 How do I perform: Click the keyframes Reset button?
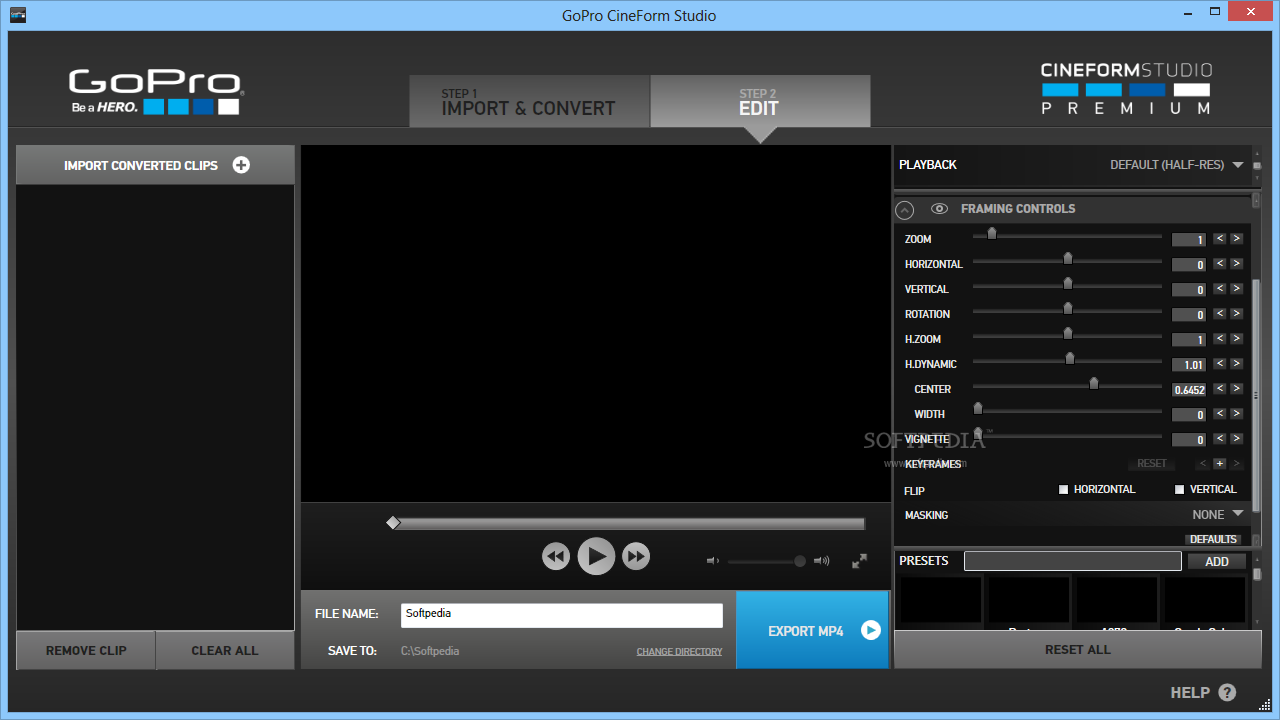(1152, 464)
